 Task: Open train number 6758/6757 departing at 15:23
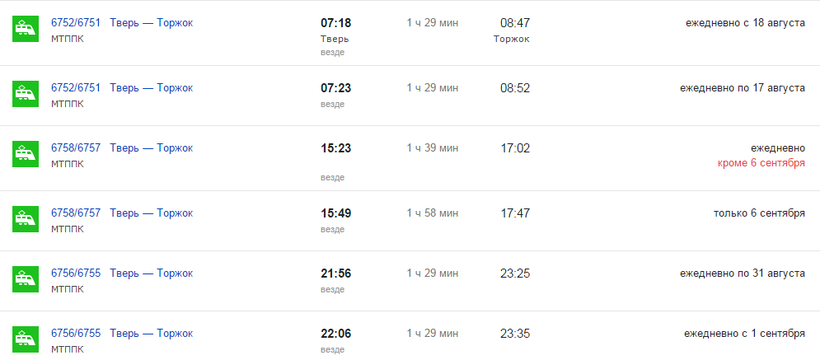(x=75, y=148)
